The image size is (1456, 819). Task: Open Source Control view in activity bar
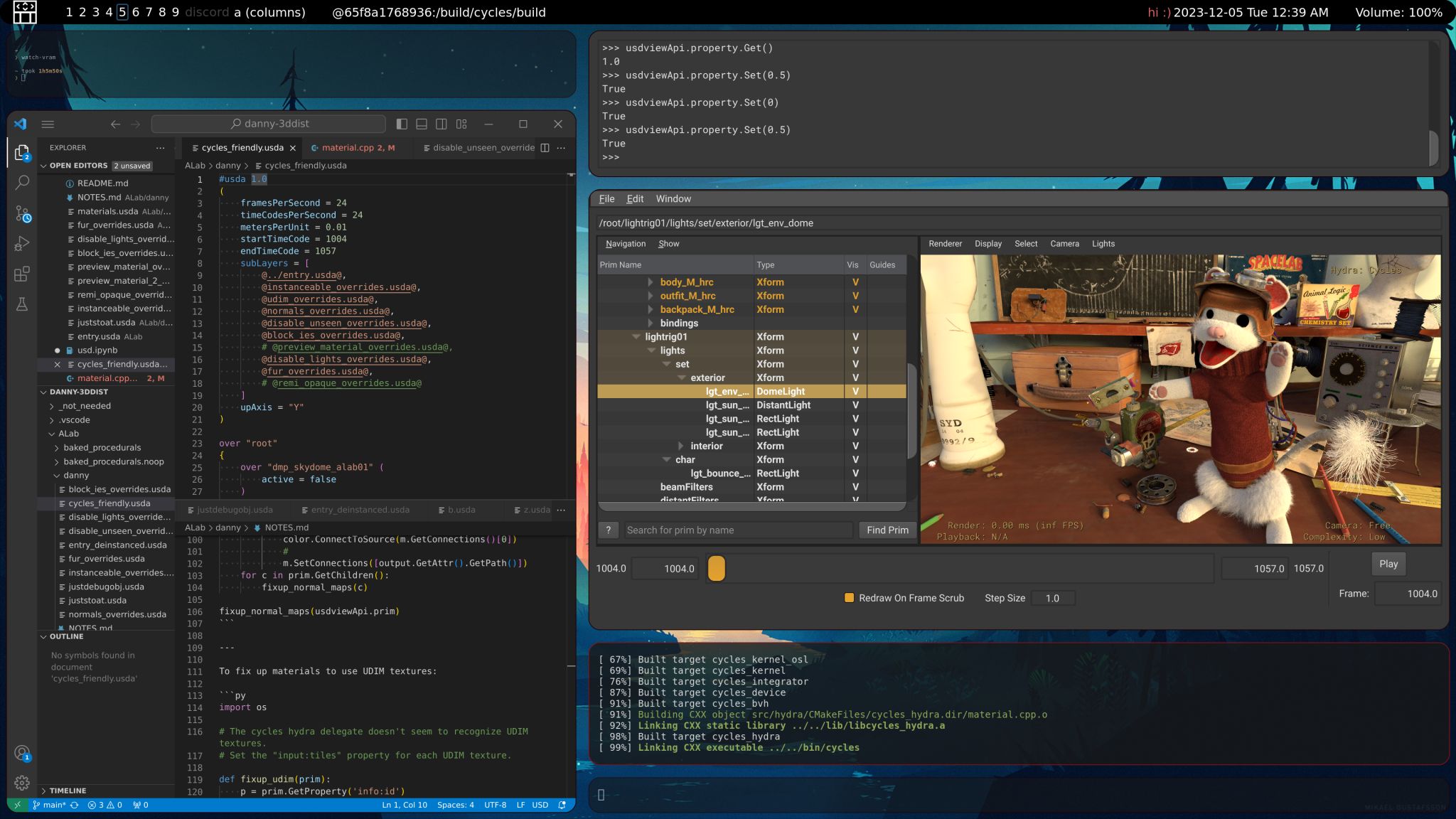pyautogui.click(x=22, y=213)
